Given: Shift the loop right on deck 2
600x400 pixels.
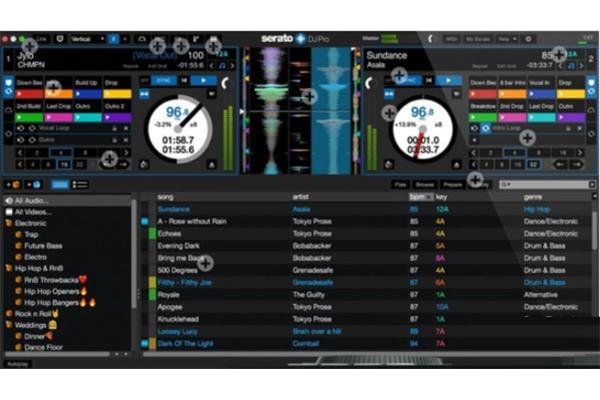Looking at the screenshot, I should (576, 165).
